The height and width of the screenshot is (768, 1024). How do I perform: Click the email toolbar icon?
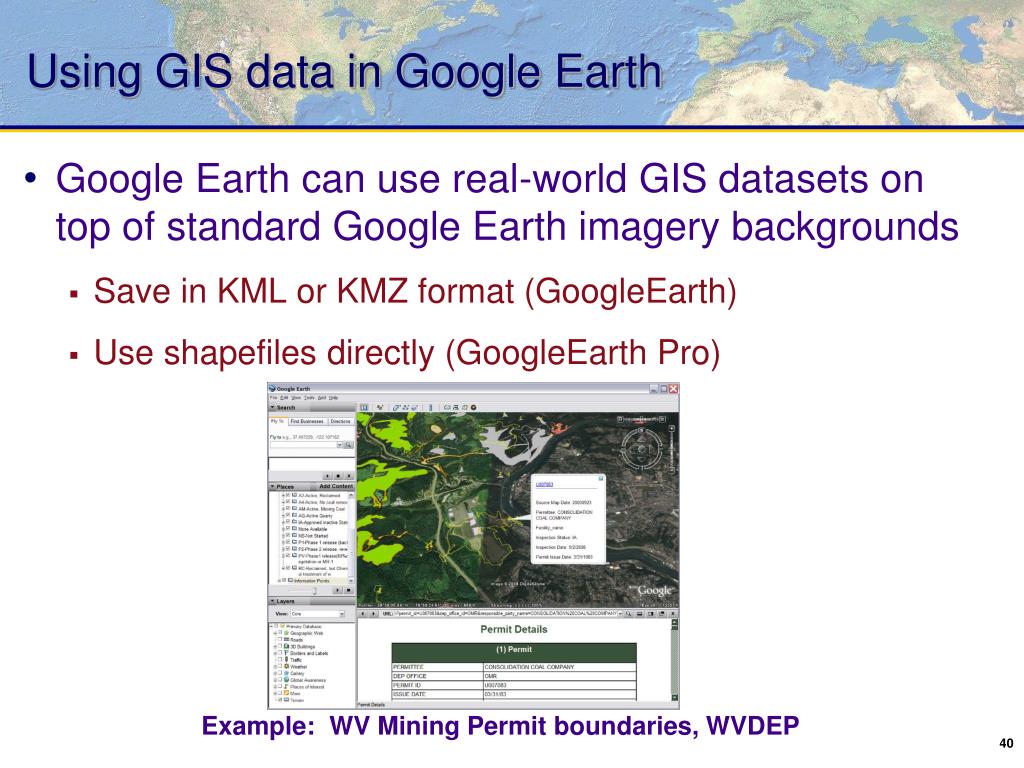pos(447,408)
